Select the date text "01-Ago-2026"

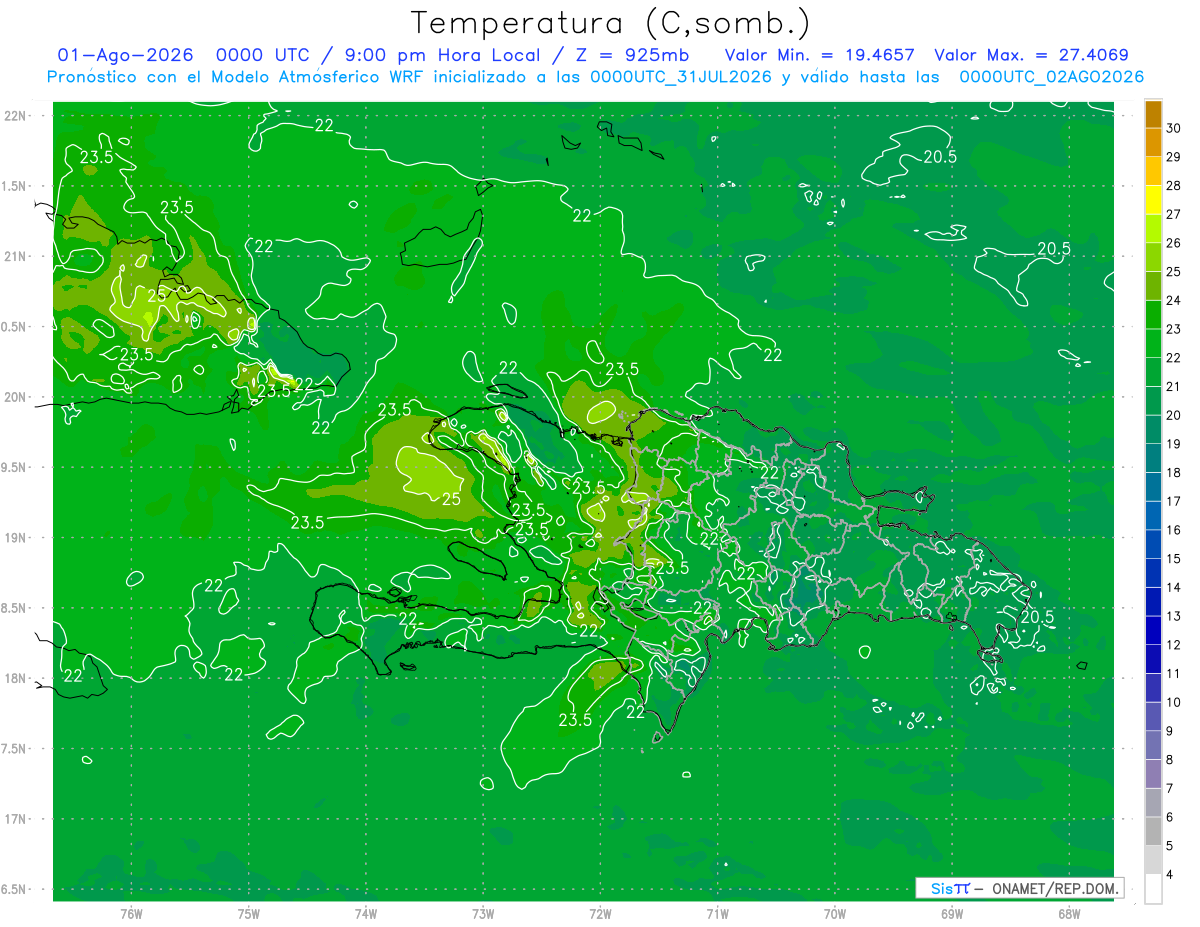coord(126,56)
